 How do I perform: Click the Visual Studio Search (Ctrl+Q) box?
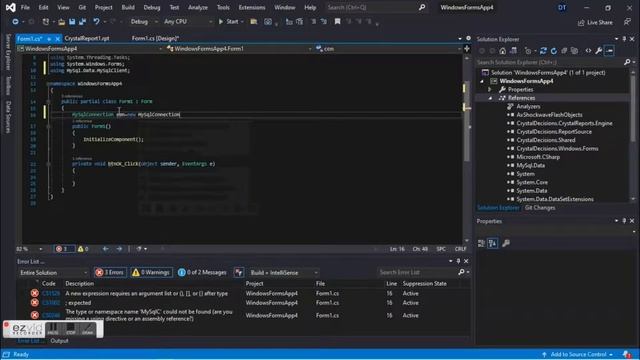coord(376,7)
